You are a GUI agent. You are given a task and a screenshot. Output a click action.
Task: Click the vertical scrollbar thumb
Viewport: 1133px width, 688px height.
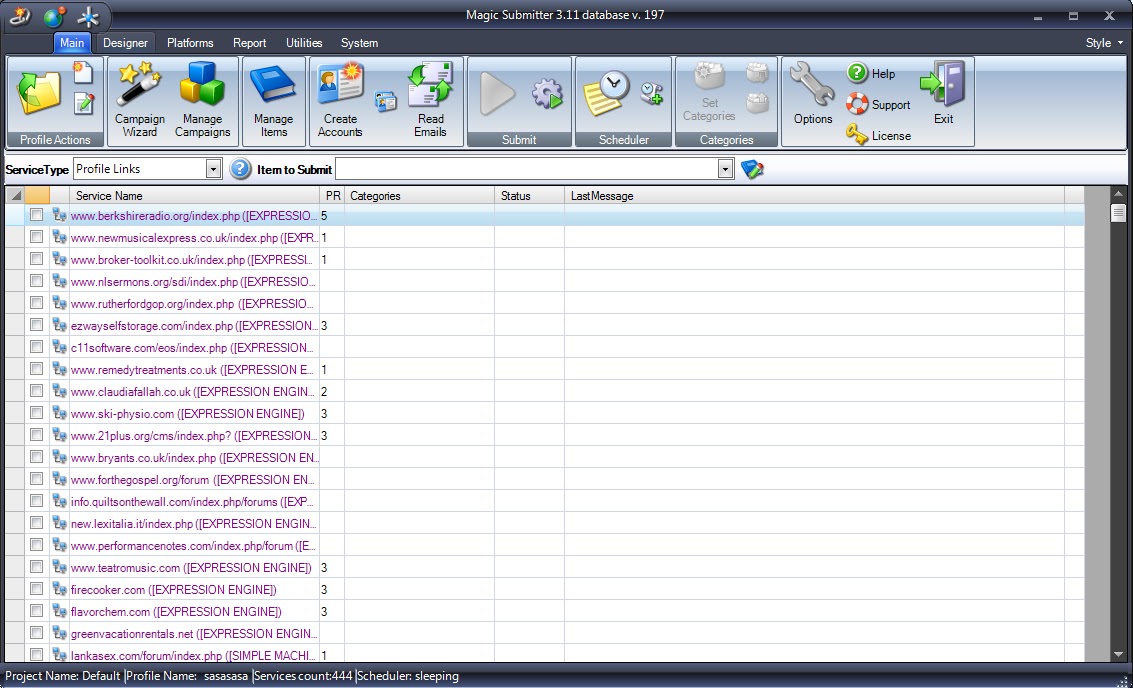pos(1119,212)
